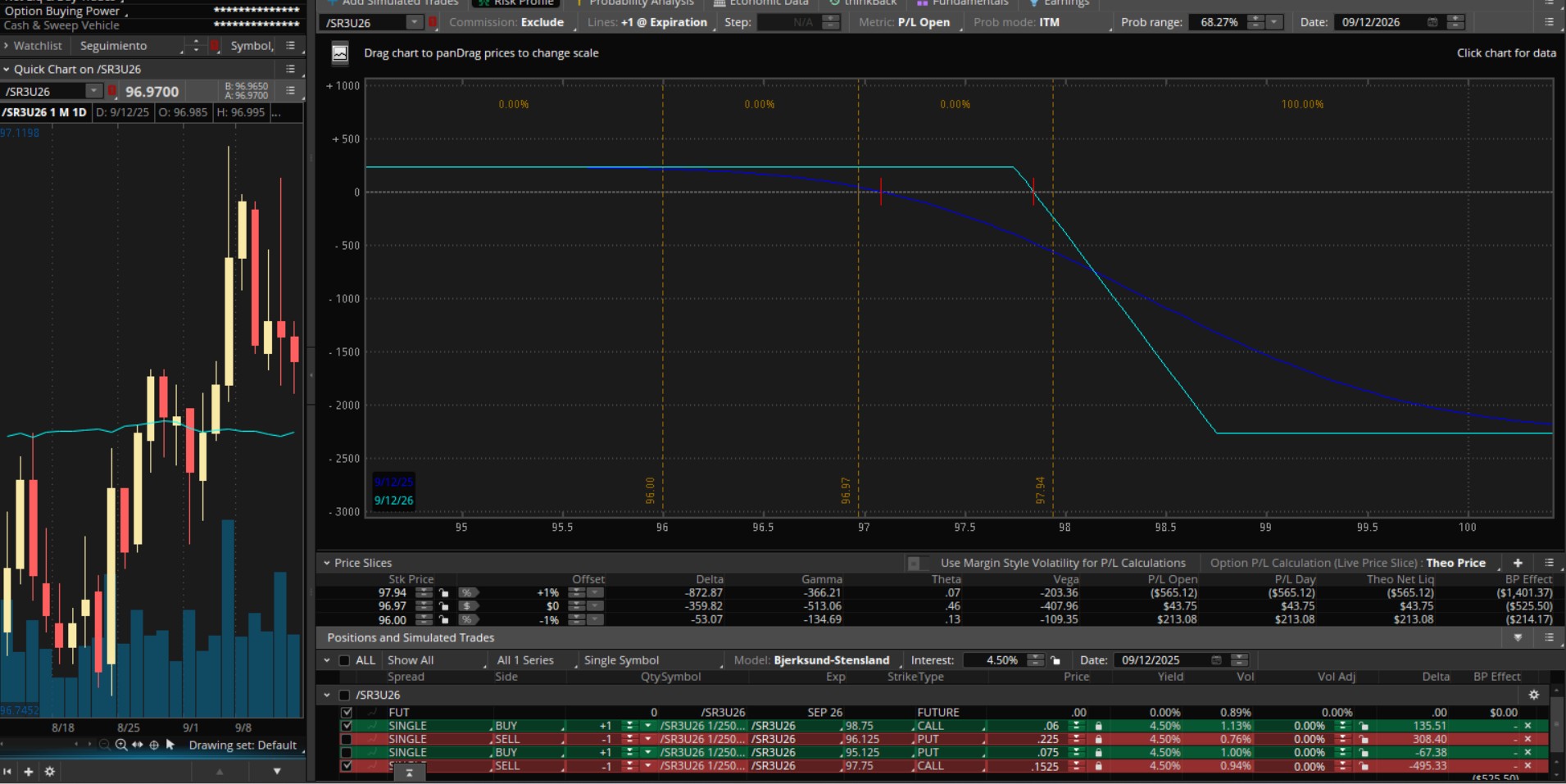Click the crosshair icon below Quick Chart
The height and width of the screenshot is (784, 1566).
[153, 745]
